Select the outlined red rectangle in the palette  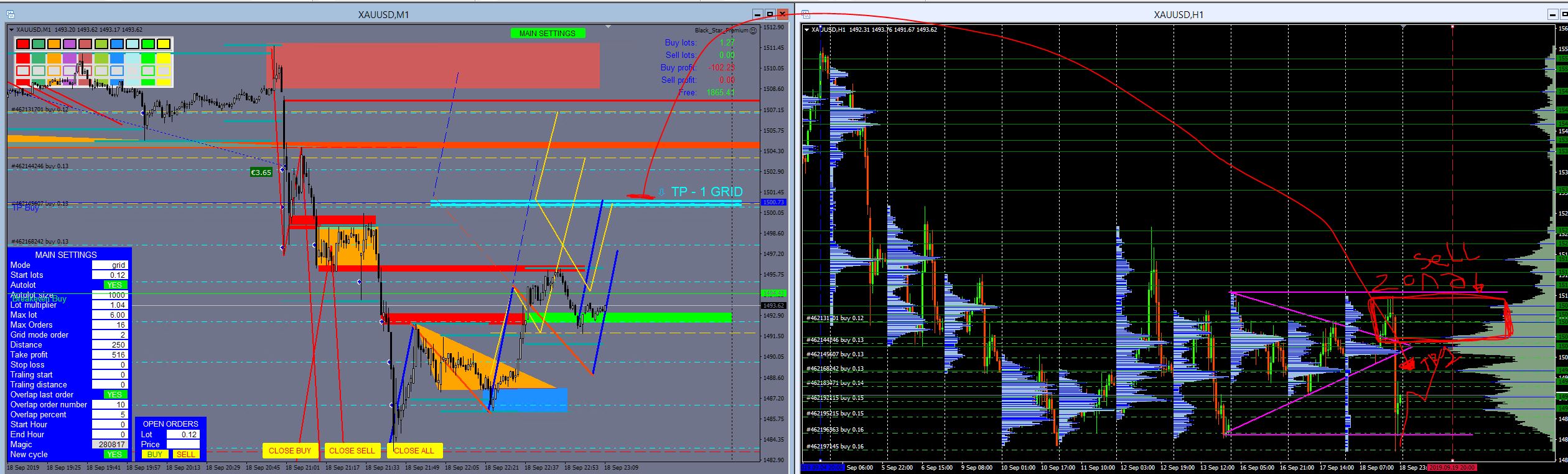(23, 71)
